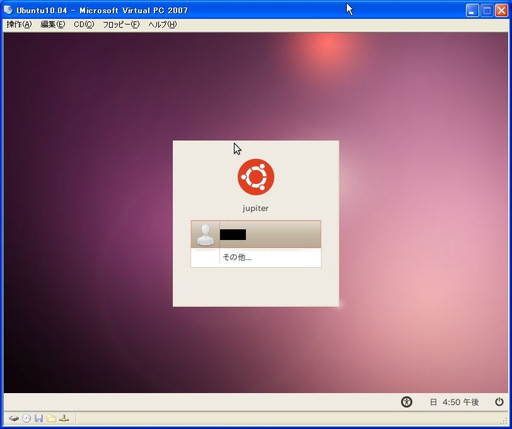The width and height of the screenshot is (512, 429).
Task: Maximize the Virtual PC window
Action: (487, 11)
